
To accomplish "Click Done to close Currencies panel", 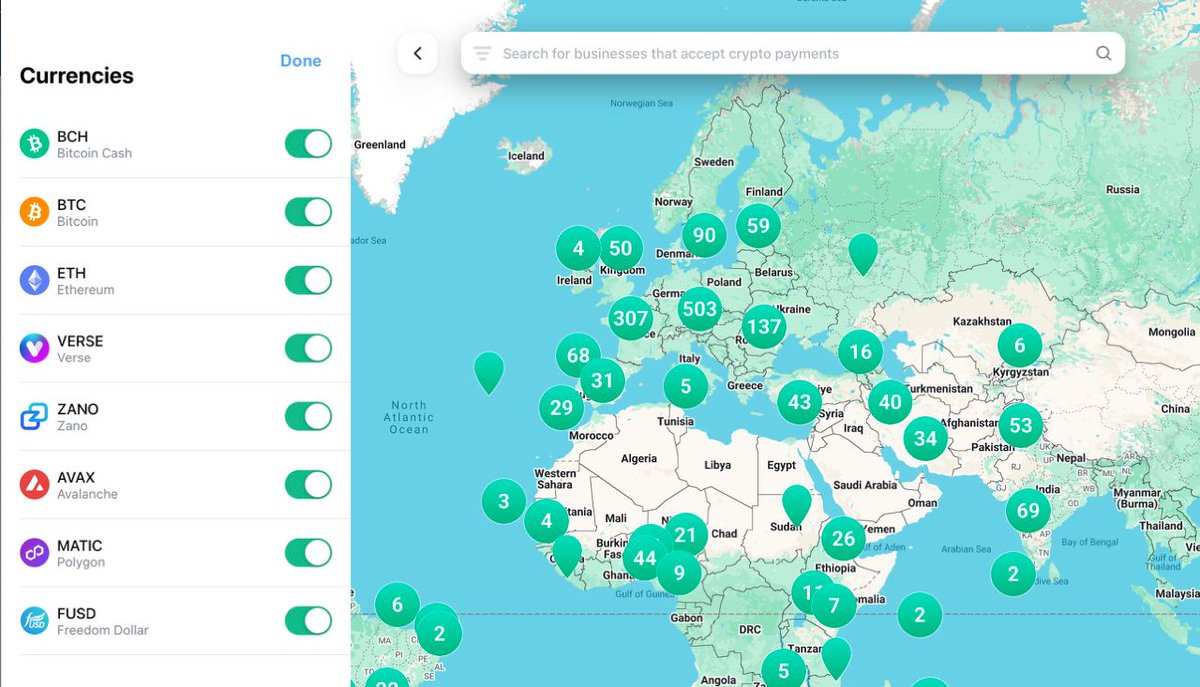I will [x=300, y=61].
